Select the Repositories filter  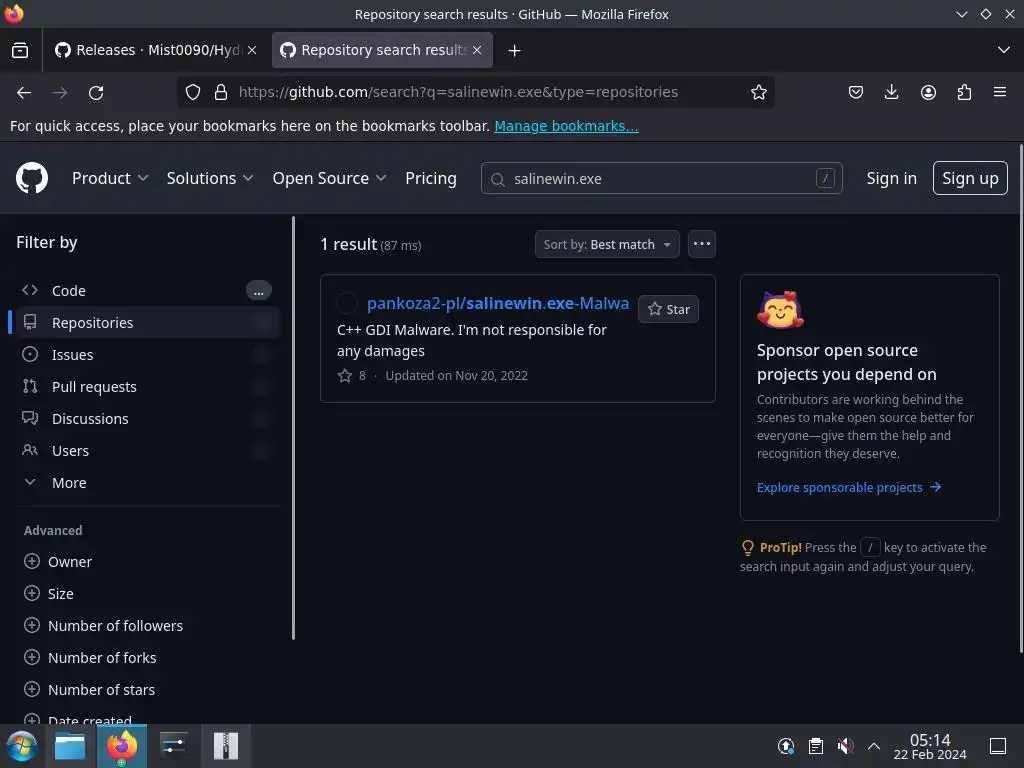(x=149, y=323)
